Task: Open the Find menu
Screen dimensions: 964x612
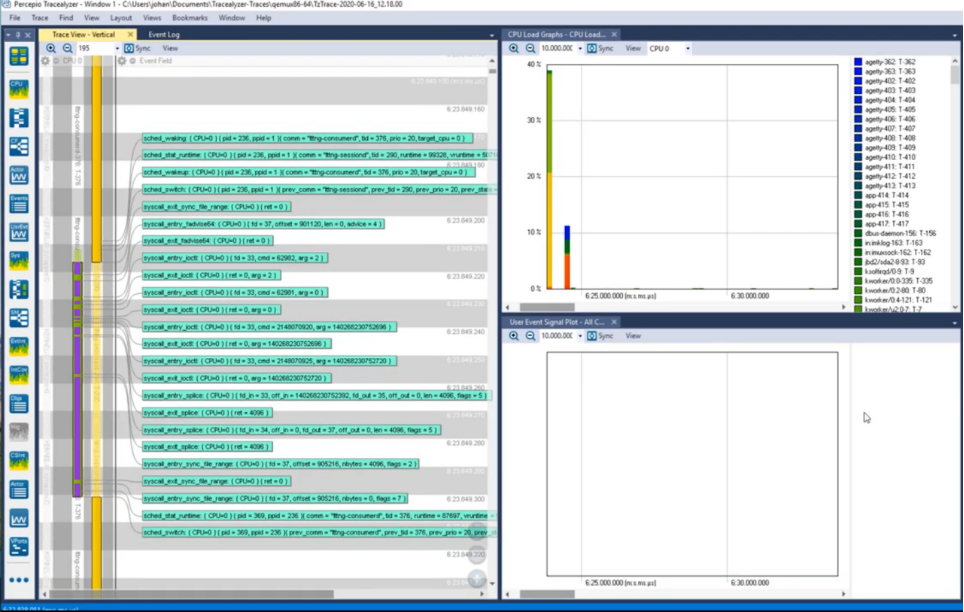Action: [66, 18]
